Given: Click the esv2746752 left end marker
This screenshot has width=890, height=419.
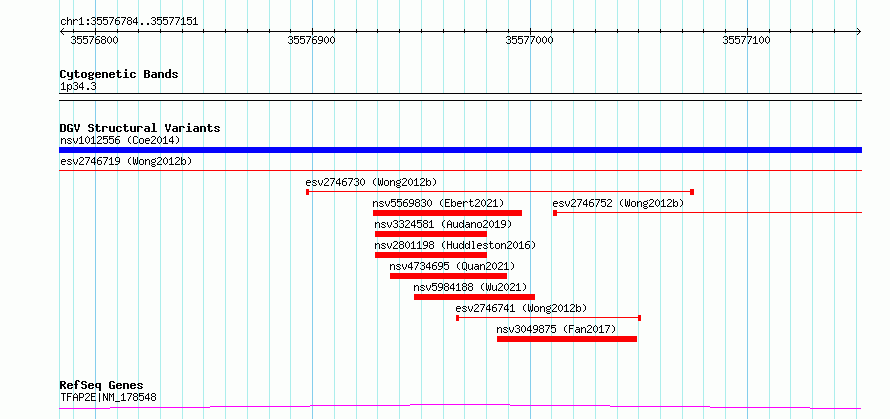Looking at the screenshot, I should point(555,213).
